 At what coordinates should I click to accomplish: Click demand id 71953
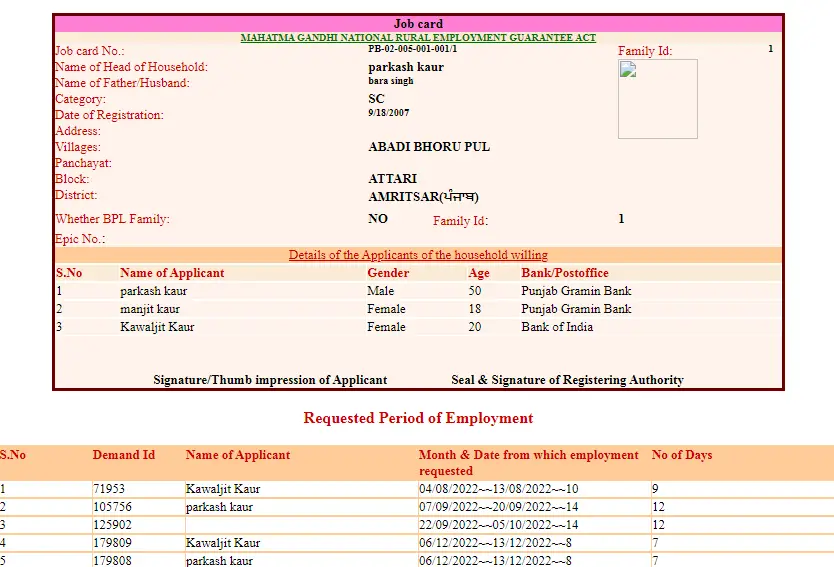pyautogui.click(x=109, y=489)
